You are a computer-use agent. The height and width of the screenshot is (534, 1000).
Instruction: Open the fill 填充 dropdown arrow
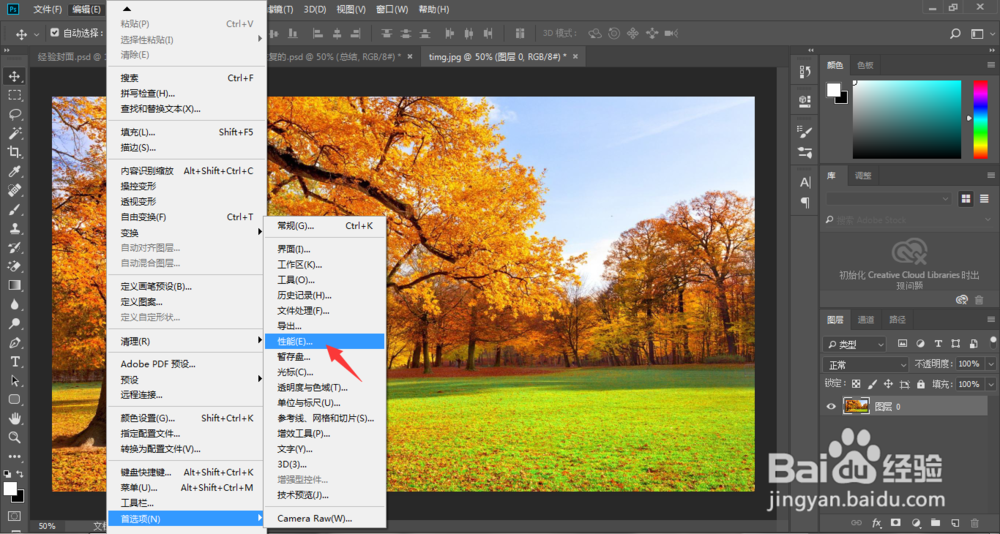pos(990,385)
